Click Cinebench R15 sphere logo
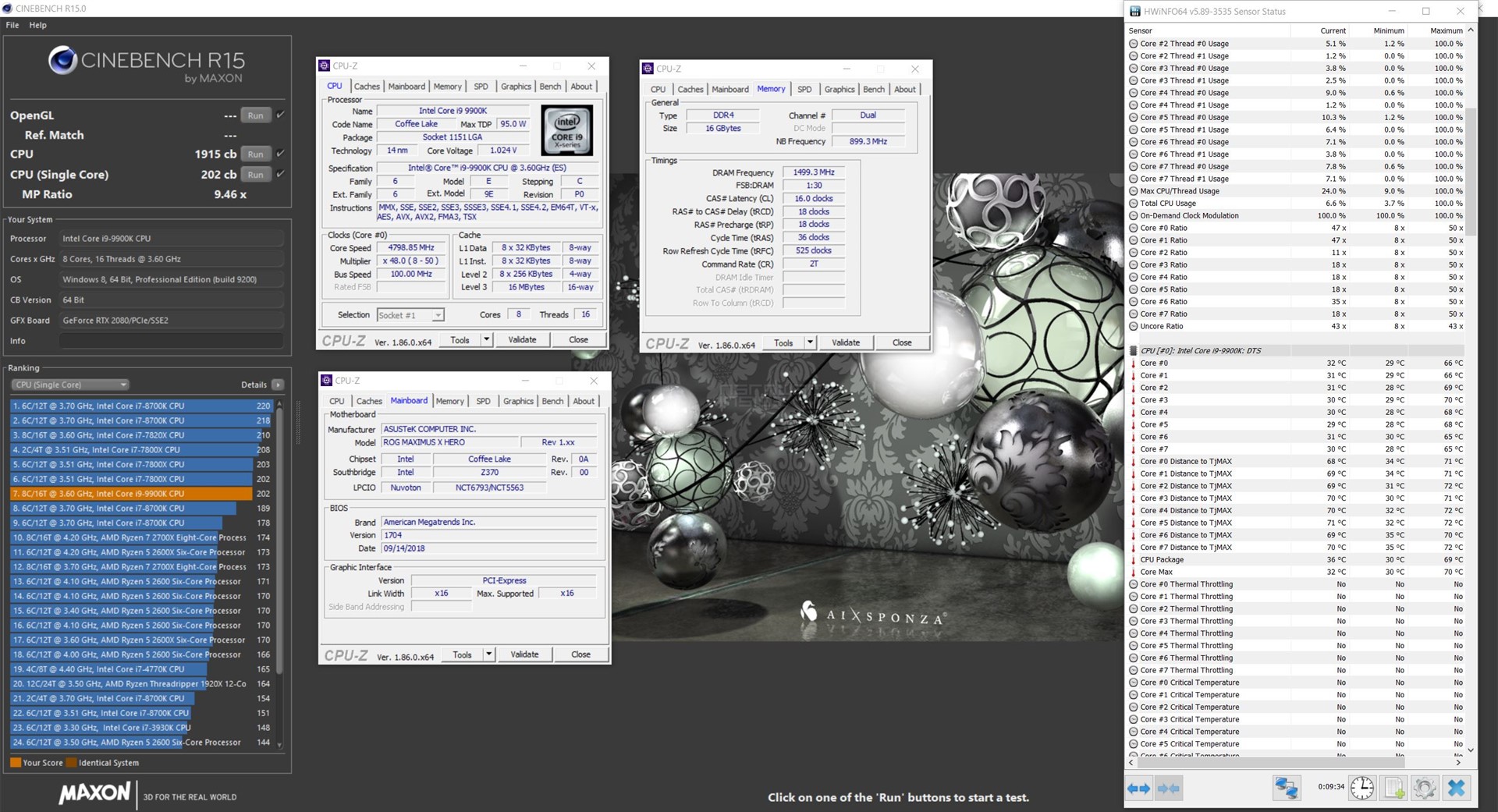 tap(62, 60)
